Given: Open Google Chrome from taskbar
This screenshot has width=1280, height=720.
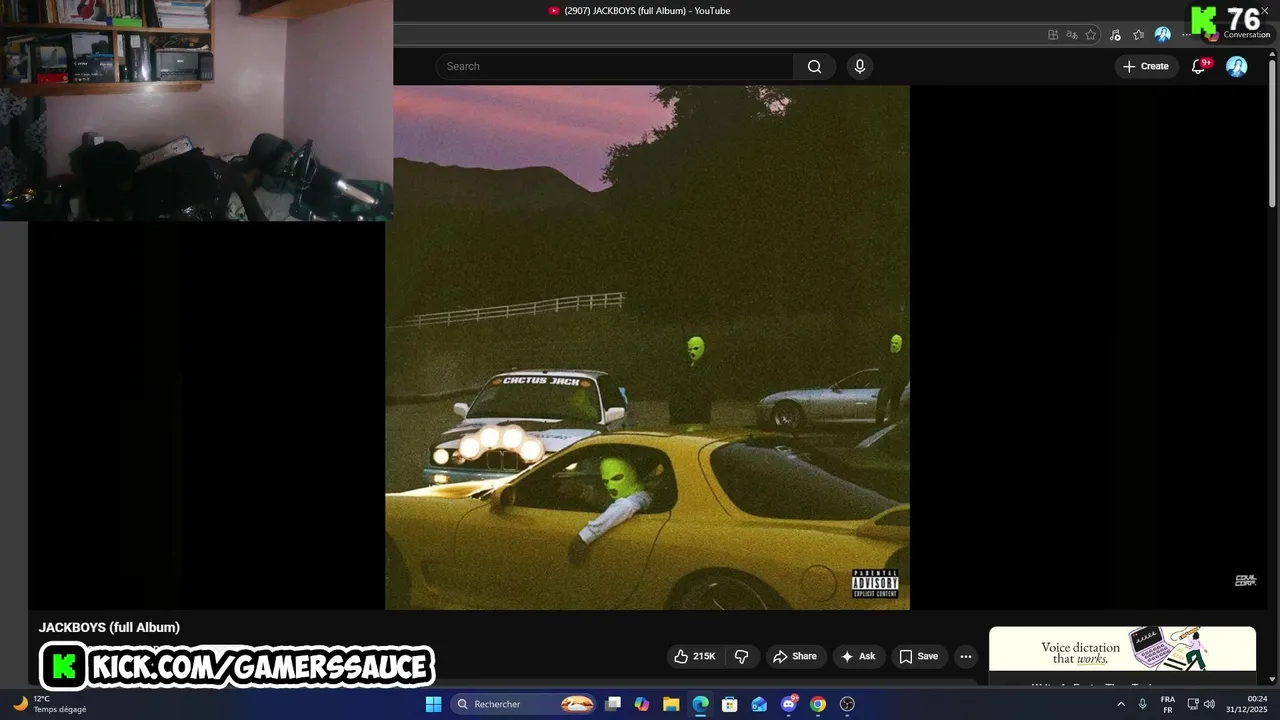Looking at the screenshot, I should click(x=818, y=704).
